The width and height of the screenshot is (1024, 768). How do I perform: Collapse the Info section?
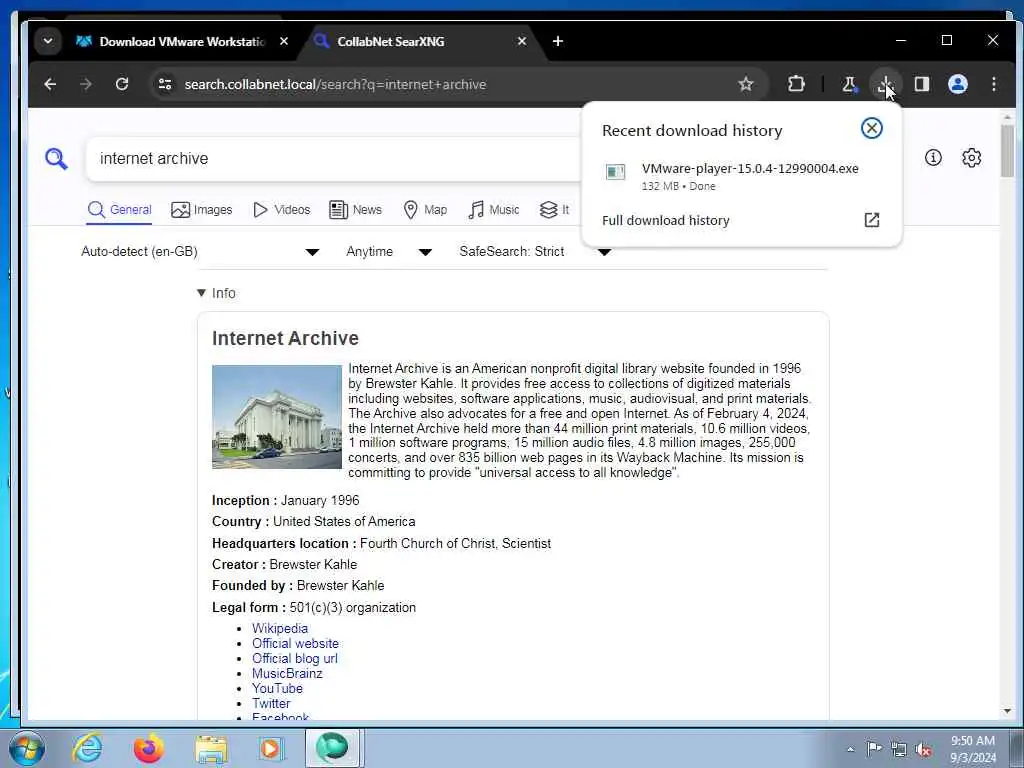216,293
